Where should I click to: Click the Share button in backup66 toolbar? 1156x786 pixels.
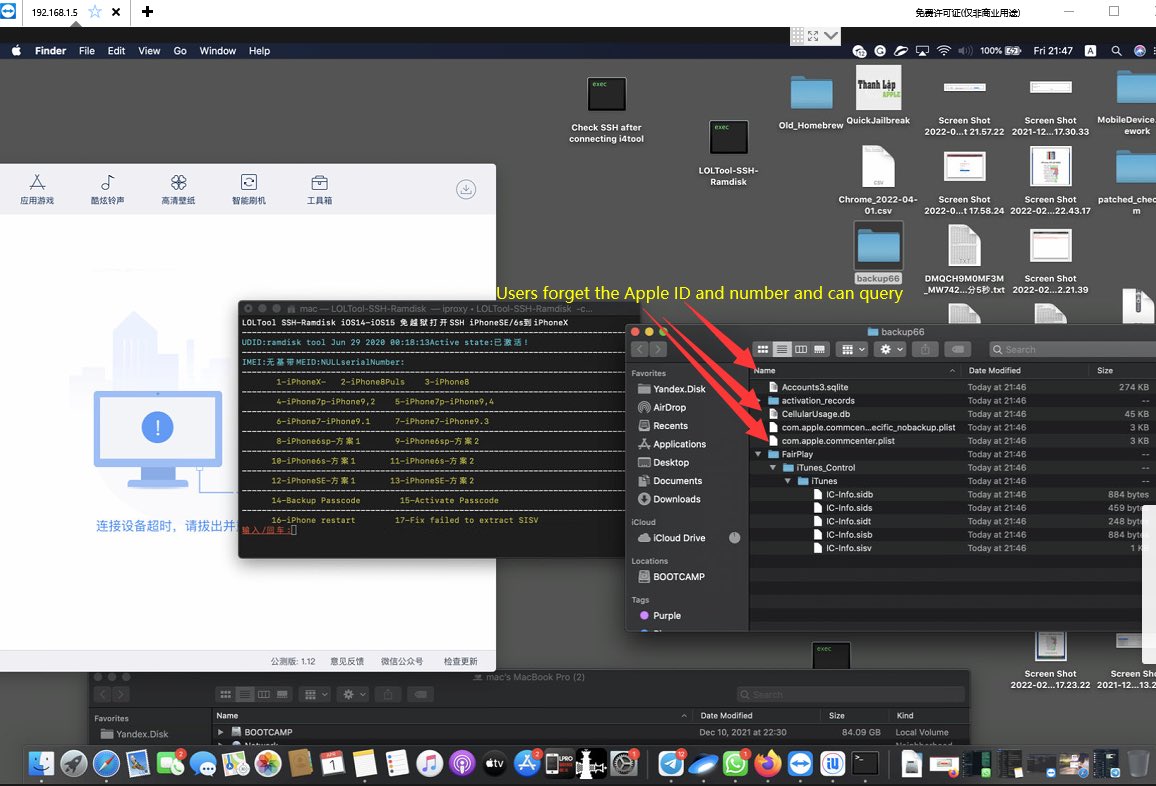925,349
